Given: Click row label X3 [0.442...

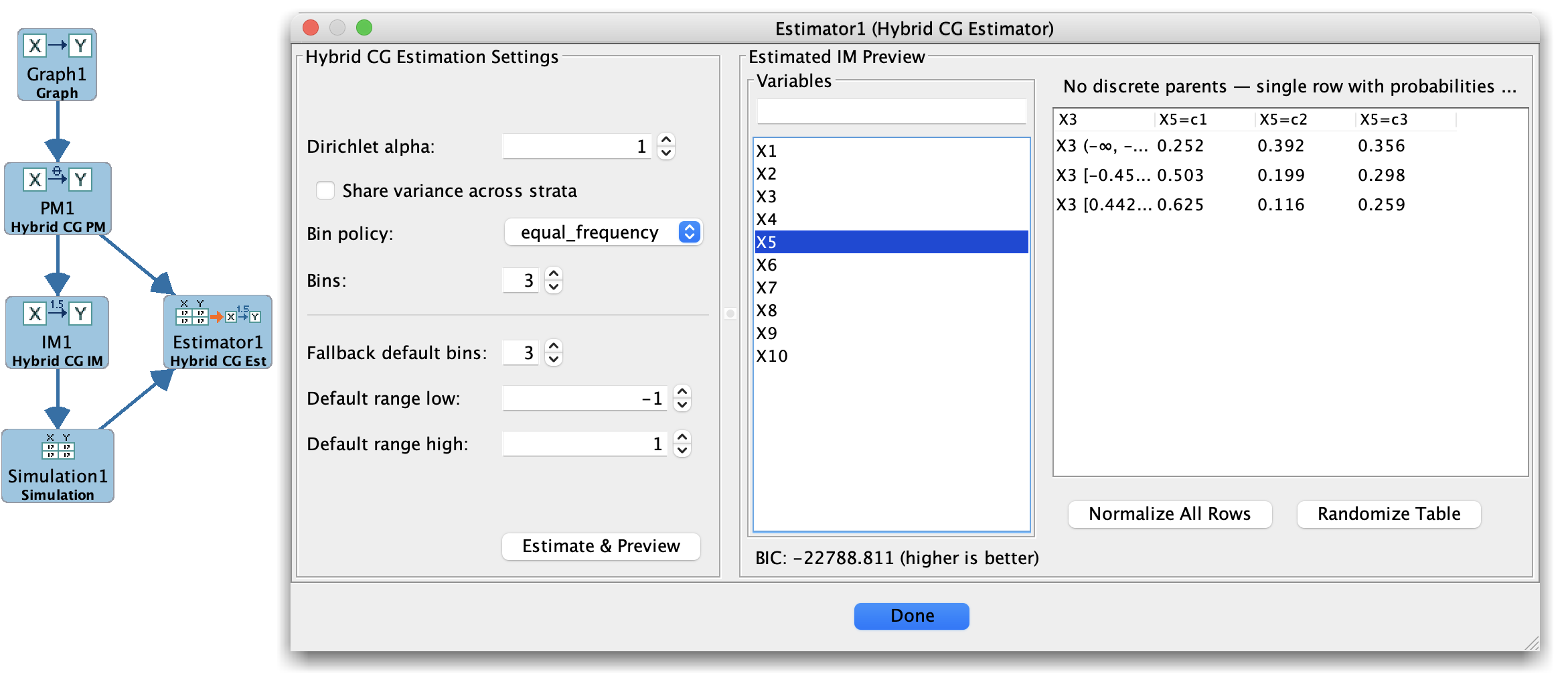Looking at the screenshot, I should click(x=1105, y=205).
